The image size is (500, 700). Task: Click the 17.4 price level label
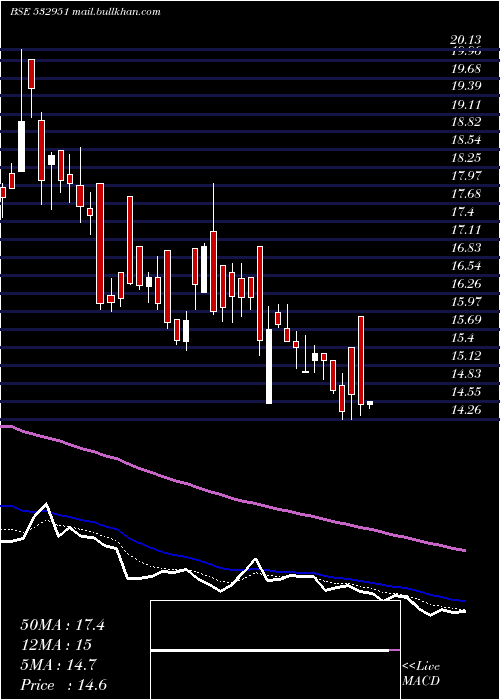(463, 212)
